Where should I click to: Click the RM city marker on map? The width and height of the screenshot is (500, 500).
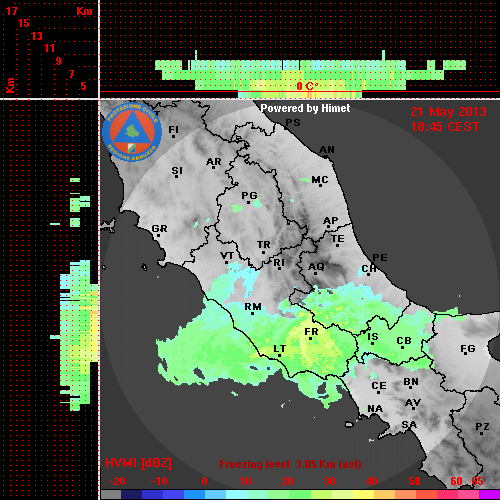coord(252,313)
